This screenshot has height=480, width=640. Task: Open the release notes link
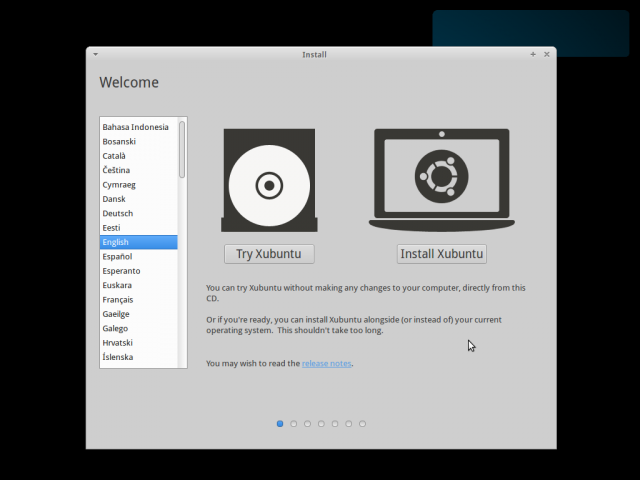pyautogui.click(x=327, y=363)
